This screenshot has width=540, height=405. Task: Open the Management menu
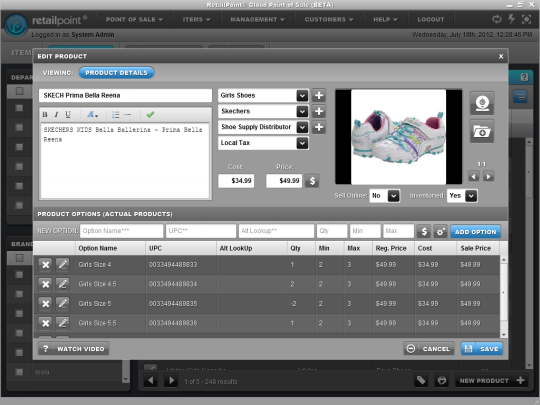(258, 20)
